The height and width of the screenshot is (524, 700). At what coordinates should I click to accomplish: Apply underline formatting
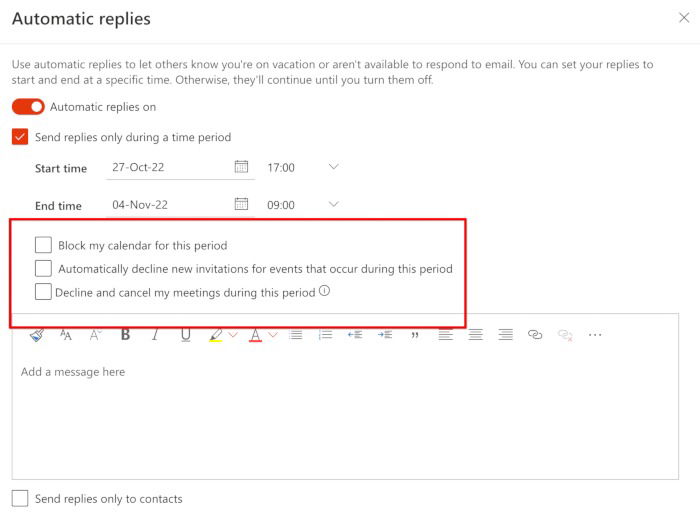click(186, 335)
